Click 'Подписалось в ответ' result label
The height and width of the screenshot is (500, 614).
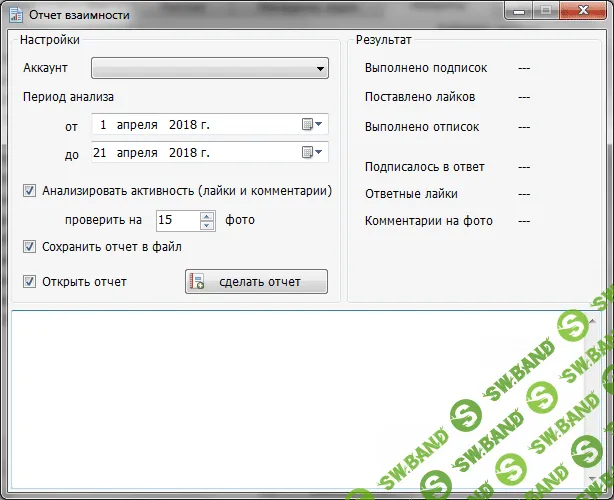424,167
